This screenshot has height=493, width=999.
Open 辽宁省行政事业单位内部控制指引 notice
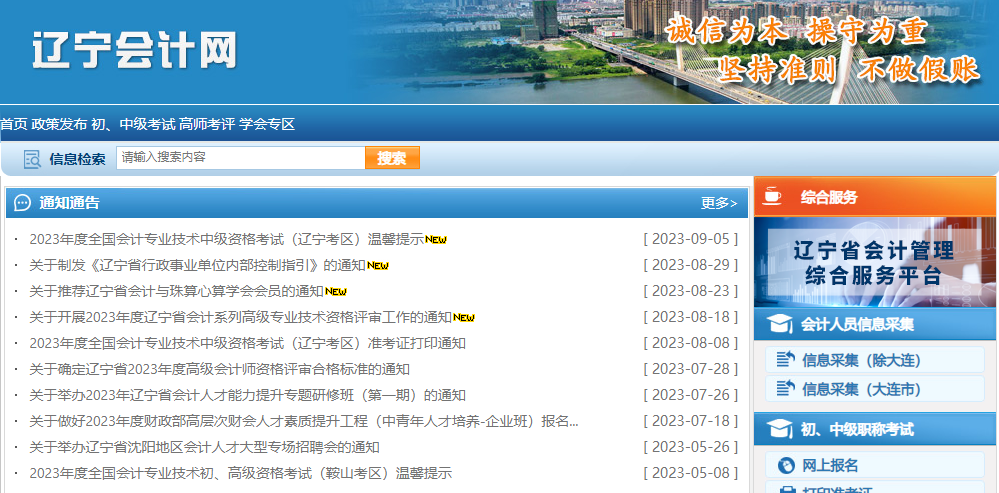pos(198,265)
